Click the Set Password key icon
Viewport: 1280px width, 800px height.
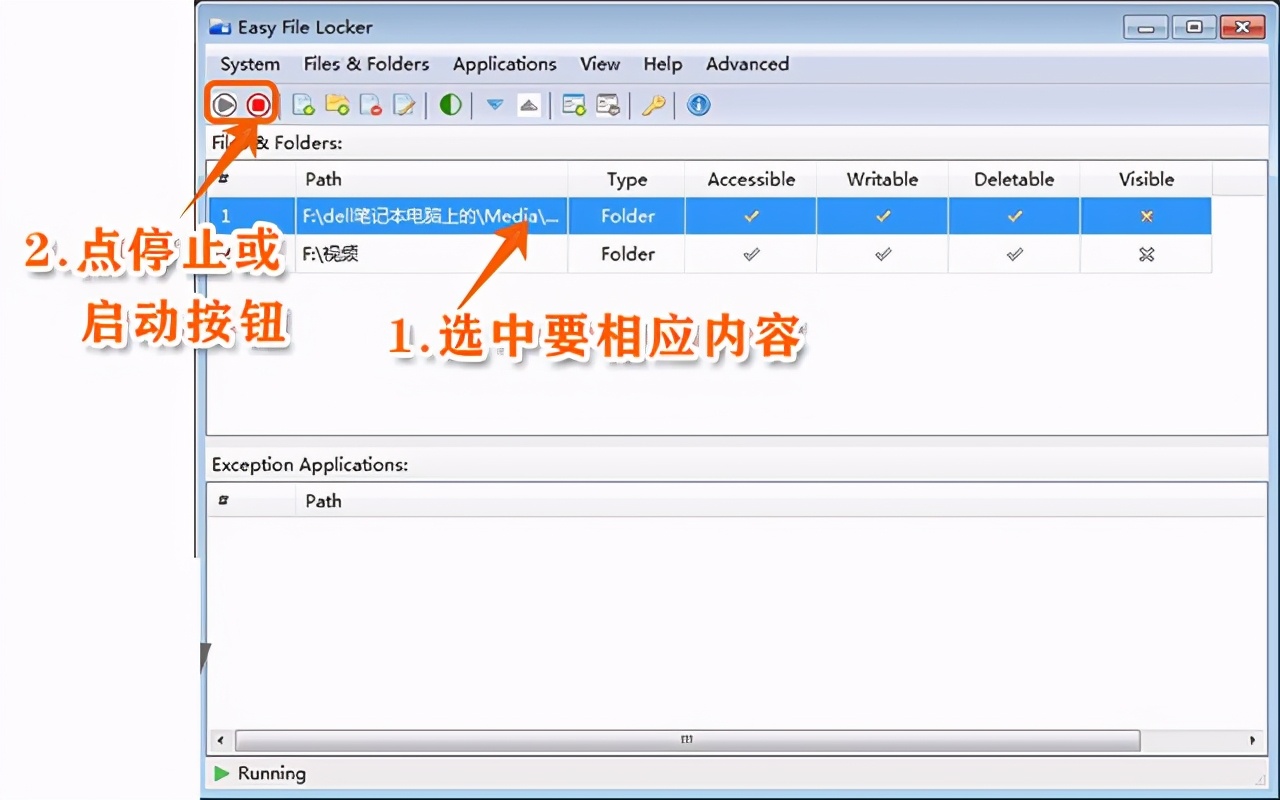tap(653, 104)
